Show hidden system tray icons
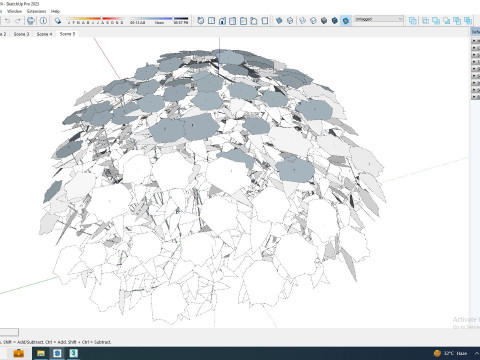Screen dimensions: 480x360 coord(477,353)
